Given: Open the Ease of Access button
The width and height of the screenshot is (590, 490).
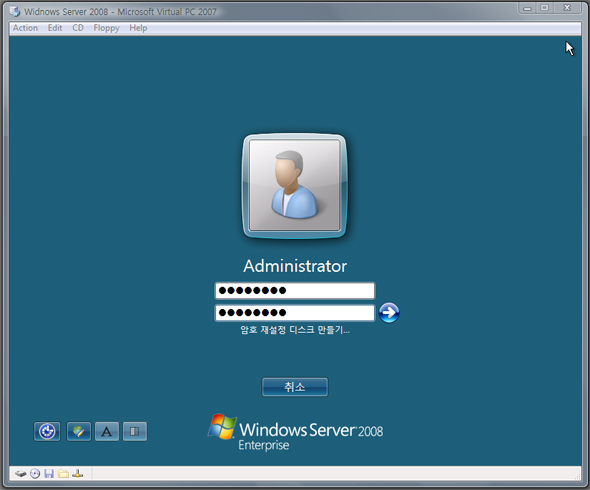Looking at the screenshot, I should coord(47,431).
